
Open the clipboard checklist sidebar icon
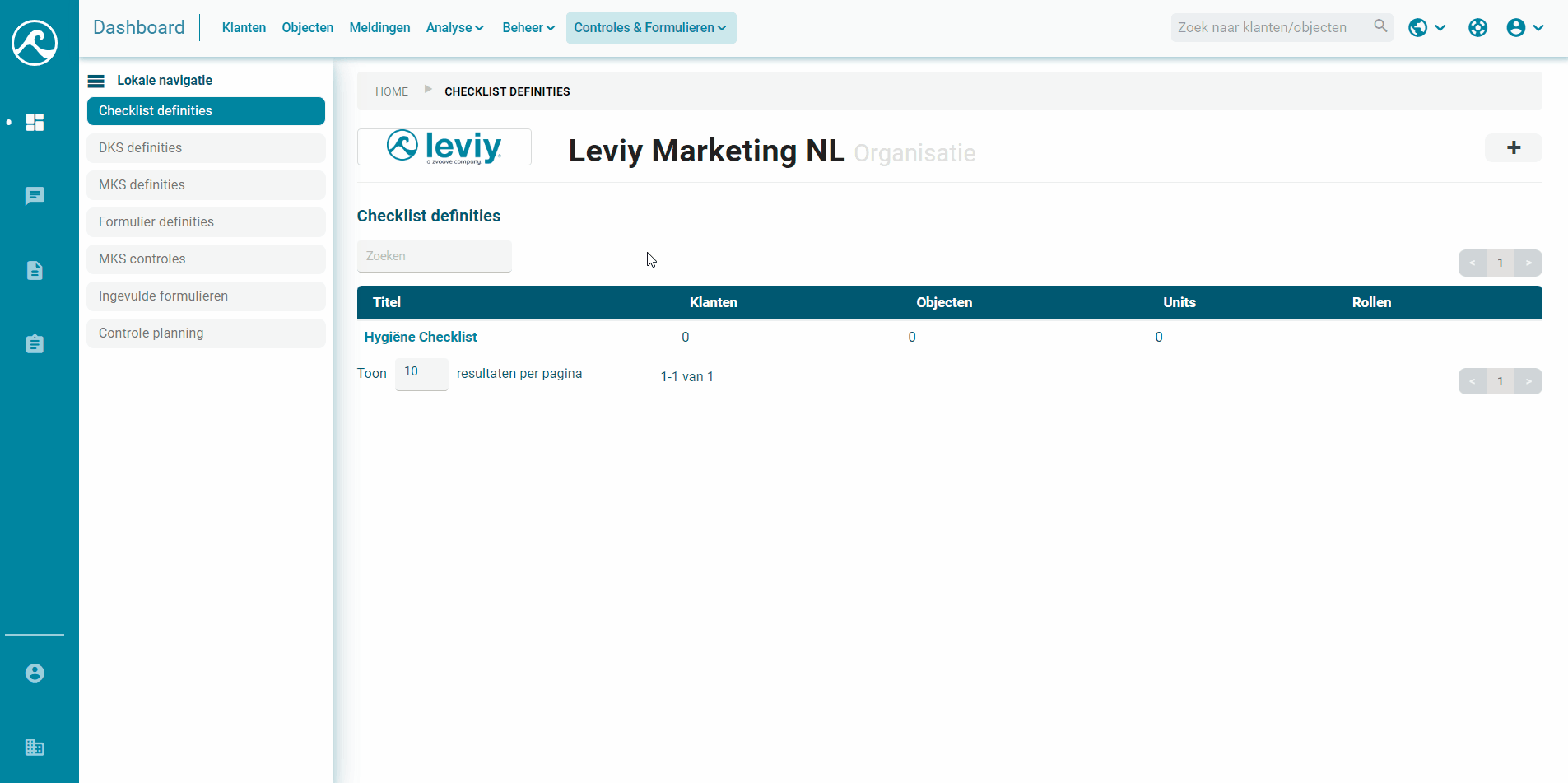[x=35, y=343]
